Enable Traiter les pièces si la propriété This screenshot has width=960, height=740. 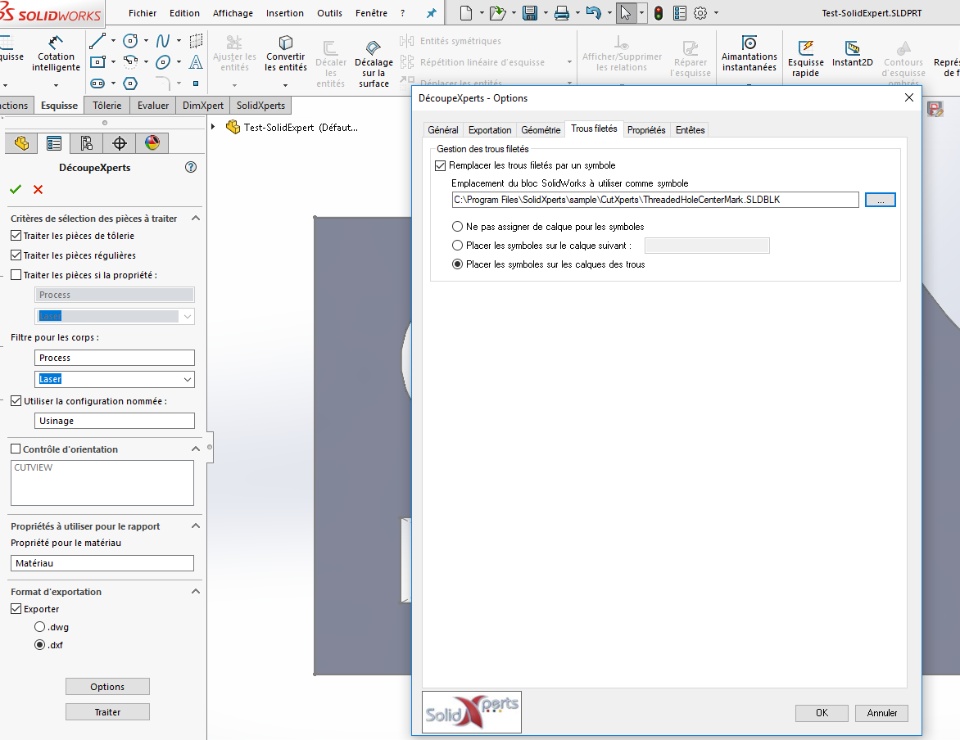pos(16,275)
